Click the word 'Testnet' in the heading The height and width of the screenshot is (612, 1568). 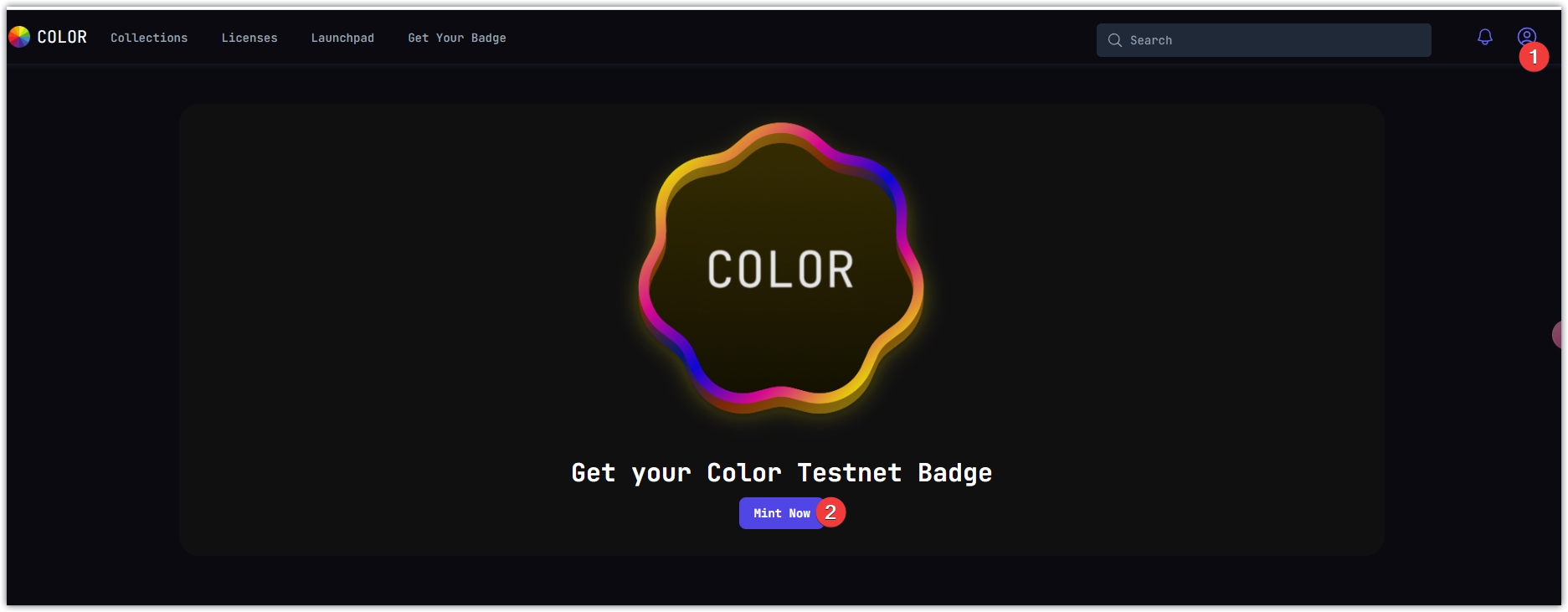click(x=849, y=473)
